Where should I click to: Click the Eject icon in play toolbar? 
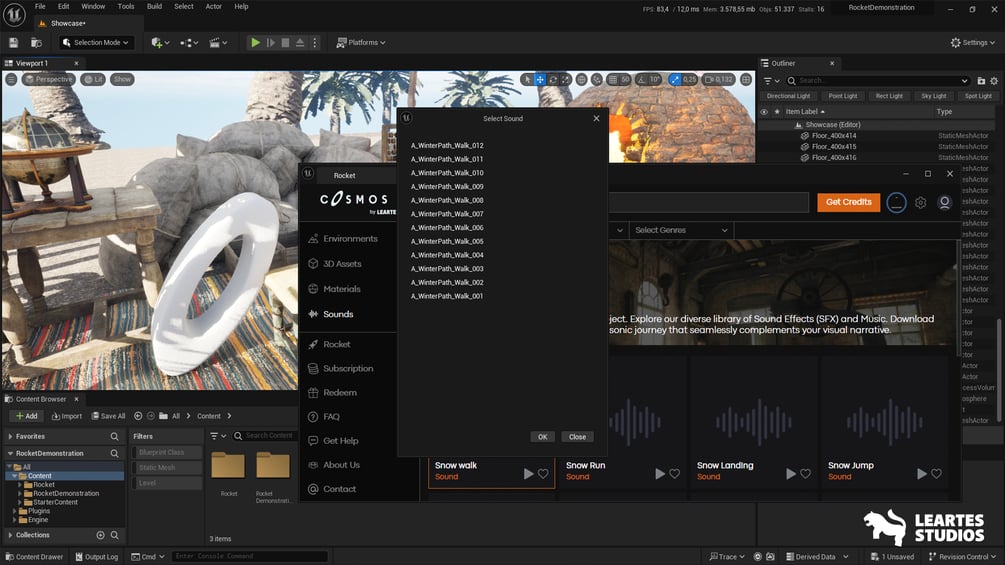tap(300, 42)
